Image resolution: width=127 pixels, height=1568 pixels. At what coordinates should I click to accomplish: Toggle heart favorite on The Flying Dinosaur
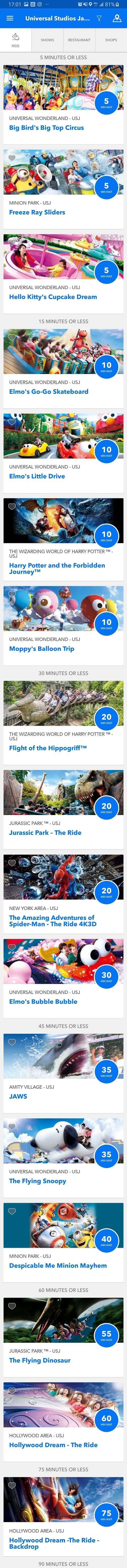point(12,1306)
